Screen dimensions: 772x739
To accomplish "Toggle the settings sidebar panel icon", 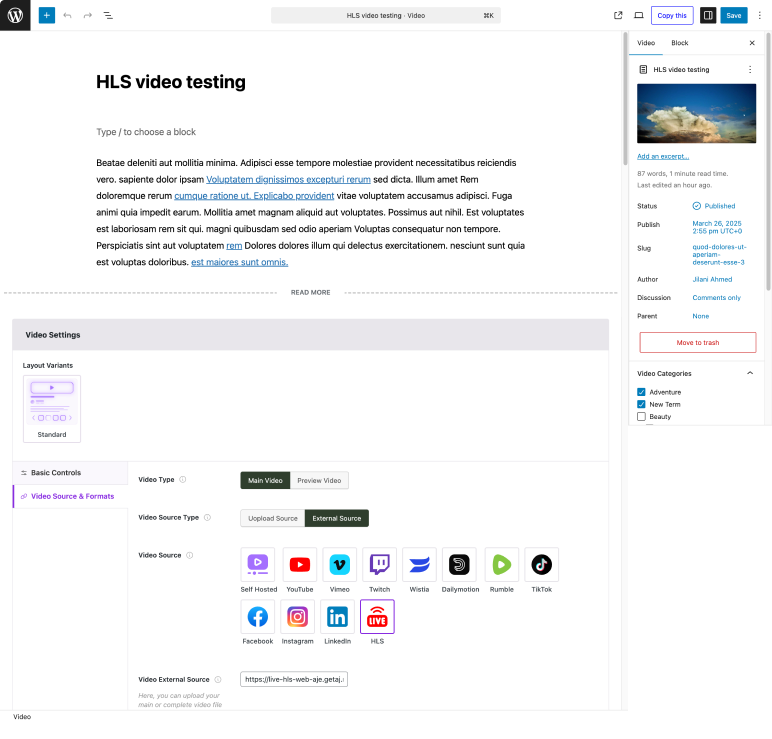I will pos(708,16).
